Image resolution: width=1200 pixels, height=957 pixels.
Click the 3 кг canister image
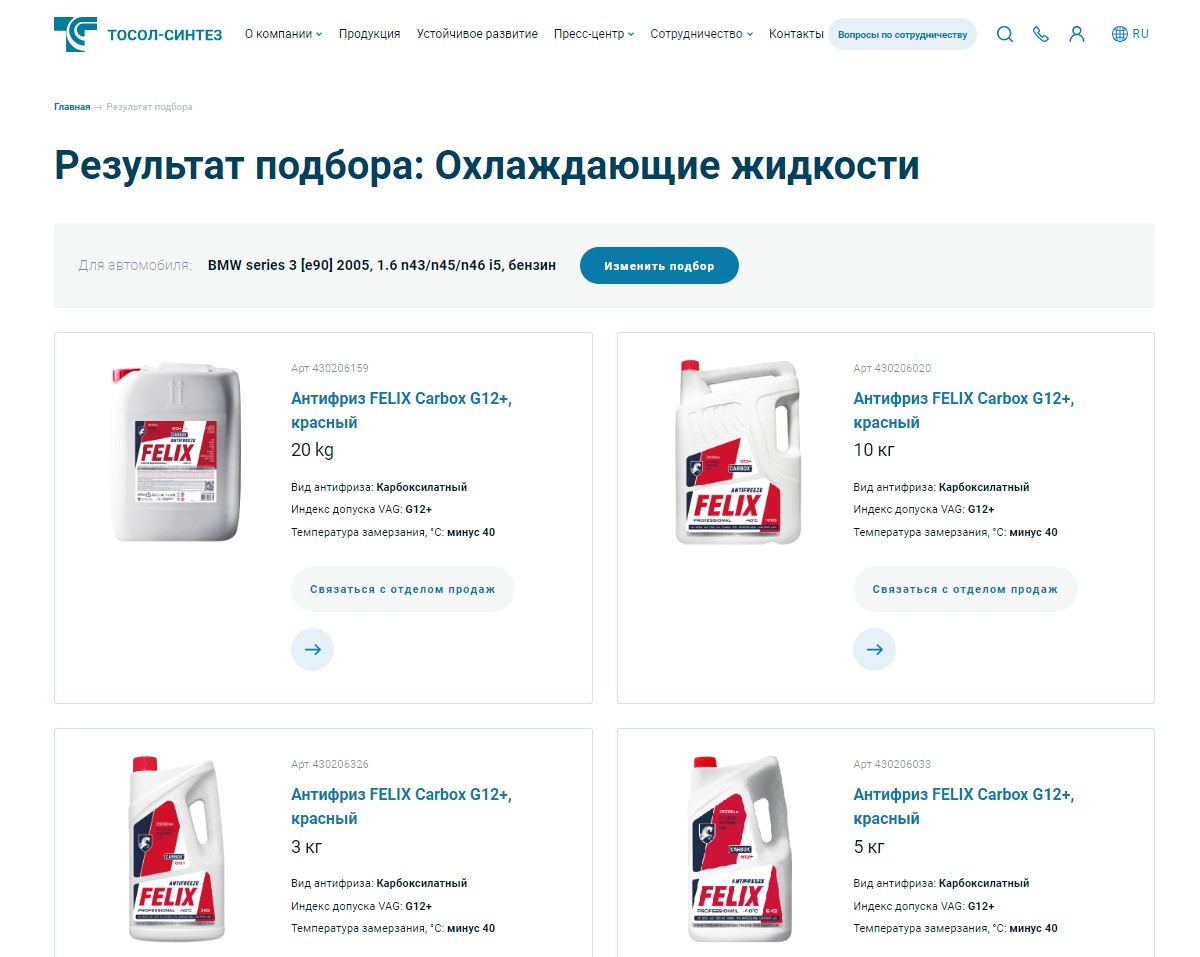[177, 849]
